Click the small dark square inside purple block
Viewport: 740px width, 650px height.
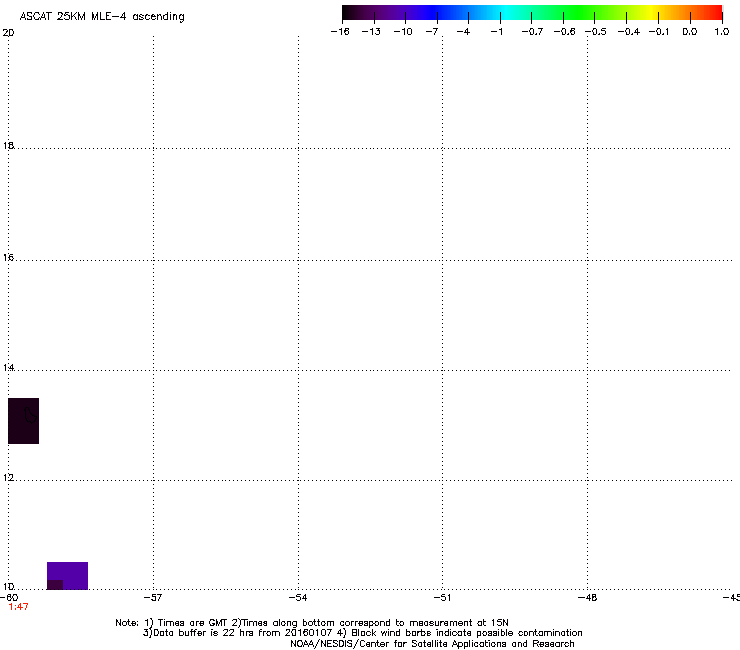(55, 584)
